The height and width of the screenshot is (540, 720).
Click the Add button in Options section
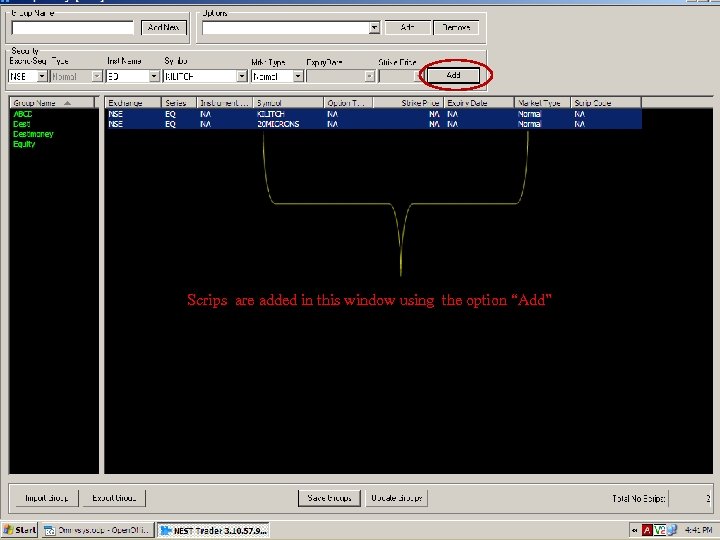coord(407,28)
